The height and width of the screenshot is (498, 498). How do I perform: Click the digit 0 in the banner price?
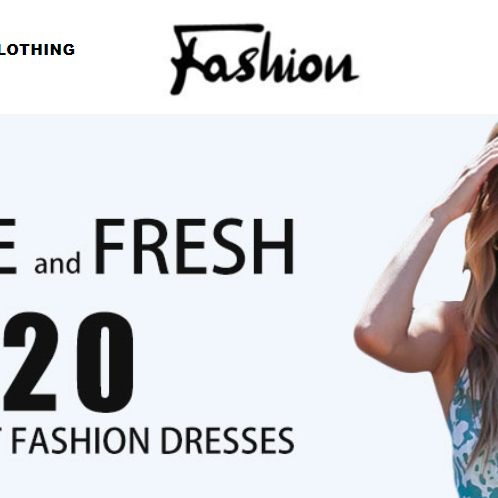[104, 362]
